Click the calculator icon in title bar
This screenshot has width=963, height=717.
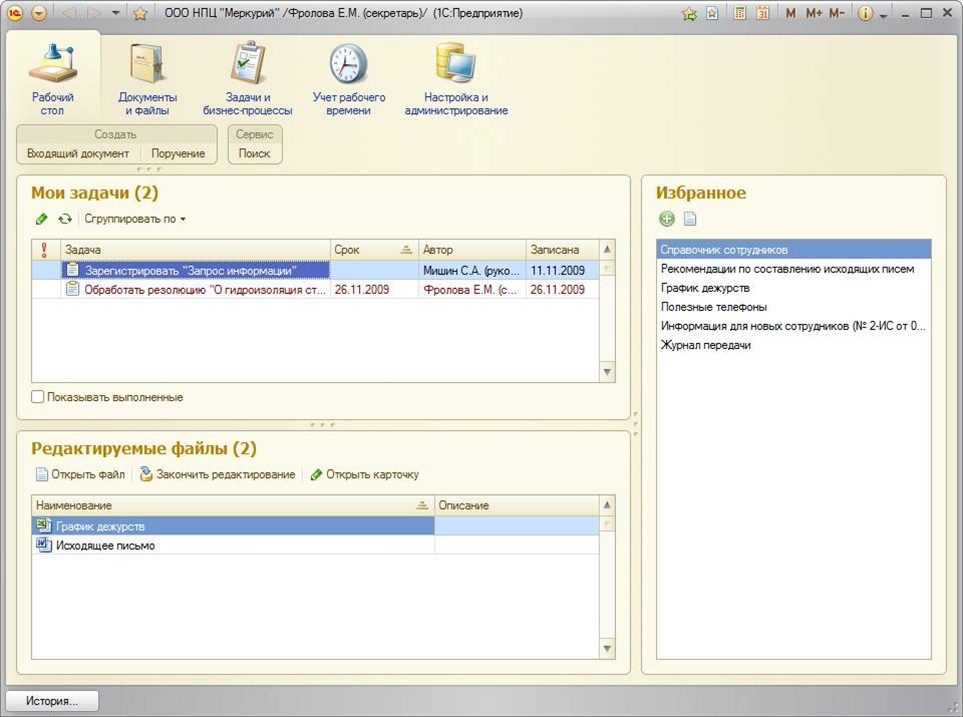click(740, 14)
